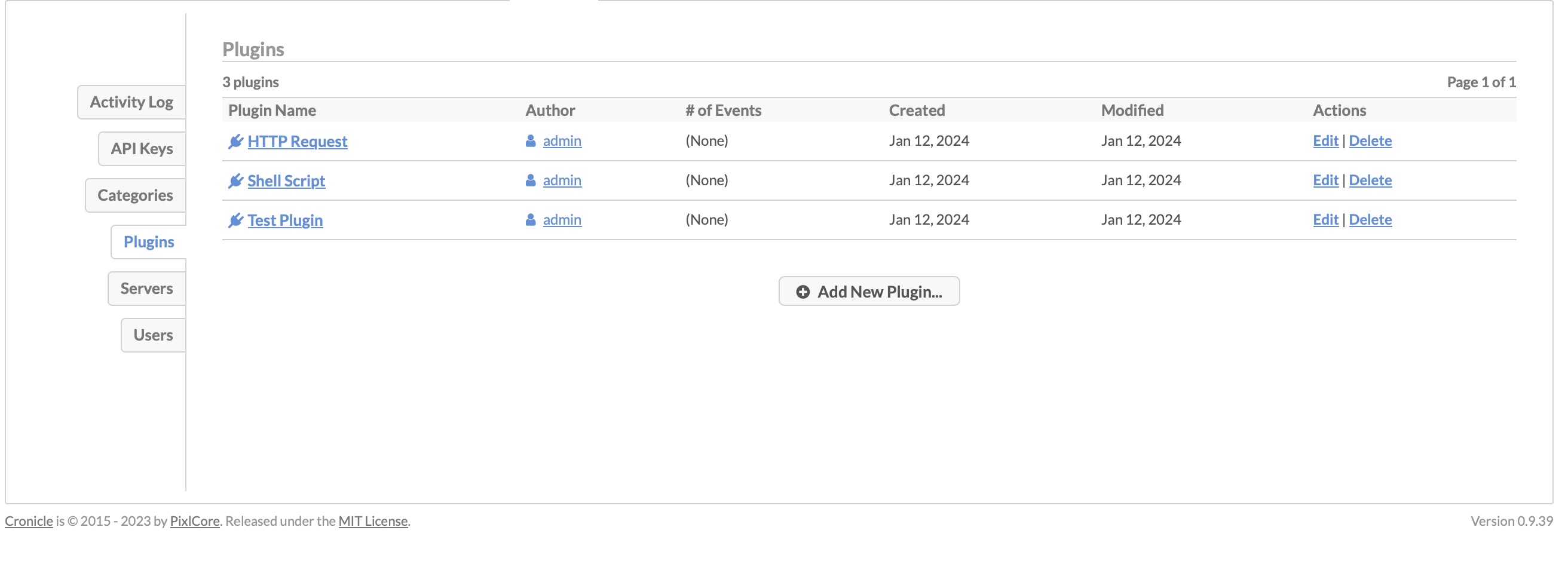
Task: View the MIT License
Action: click(373, 521)
